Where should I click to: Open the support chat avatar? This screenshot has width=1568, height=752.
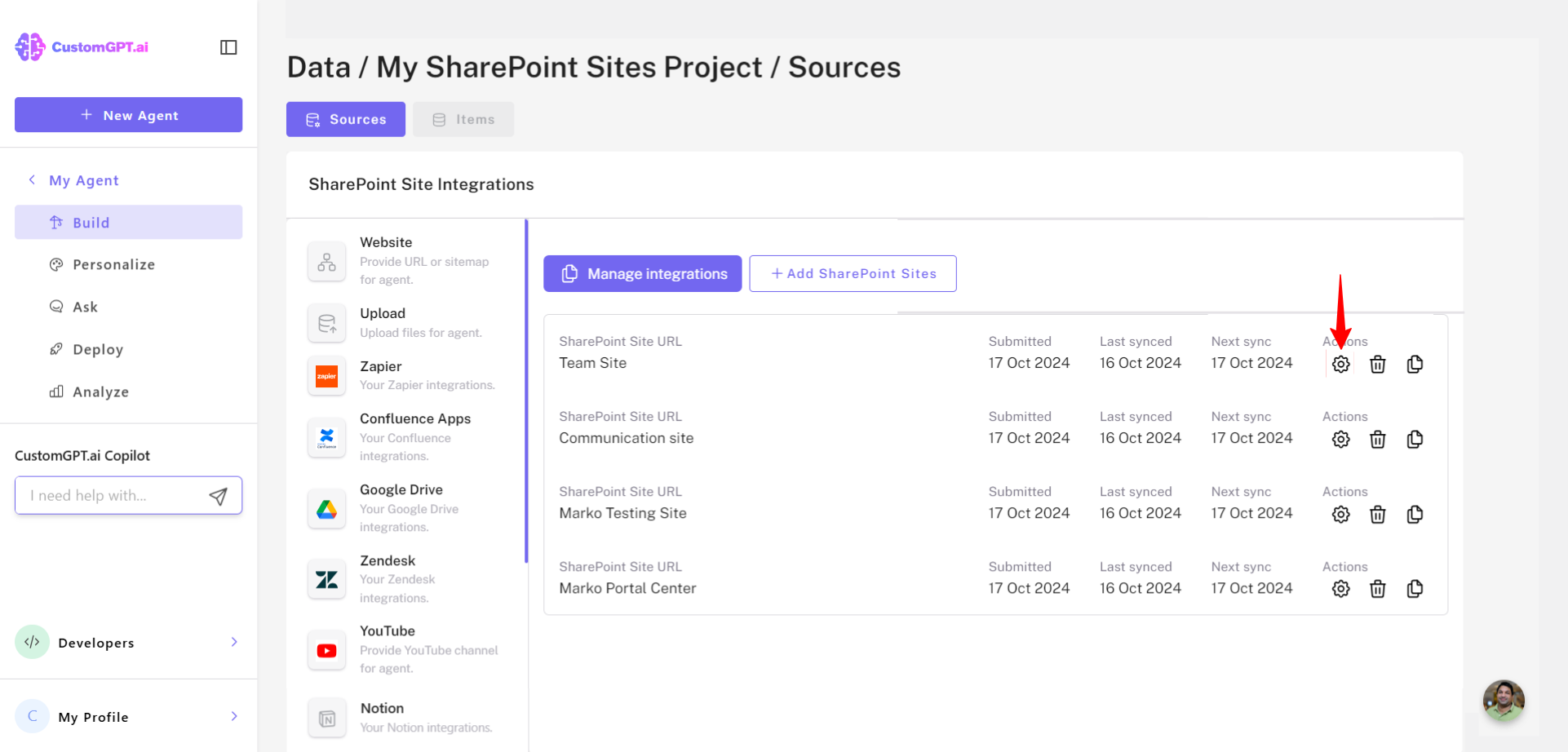pyautogui.click(x=1503, y=700)
